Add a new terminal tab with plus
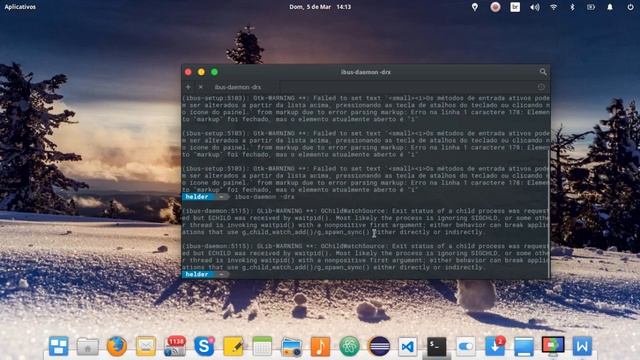Screen dimensions: 640x360 coord(188,87)
